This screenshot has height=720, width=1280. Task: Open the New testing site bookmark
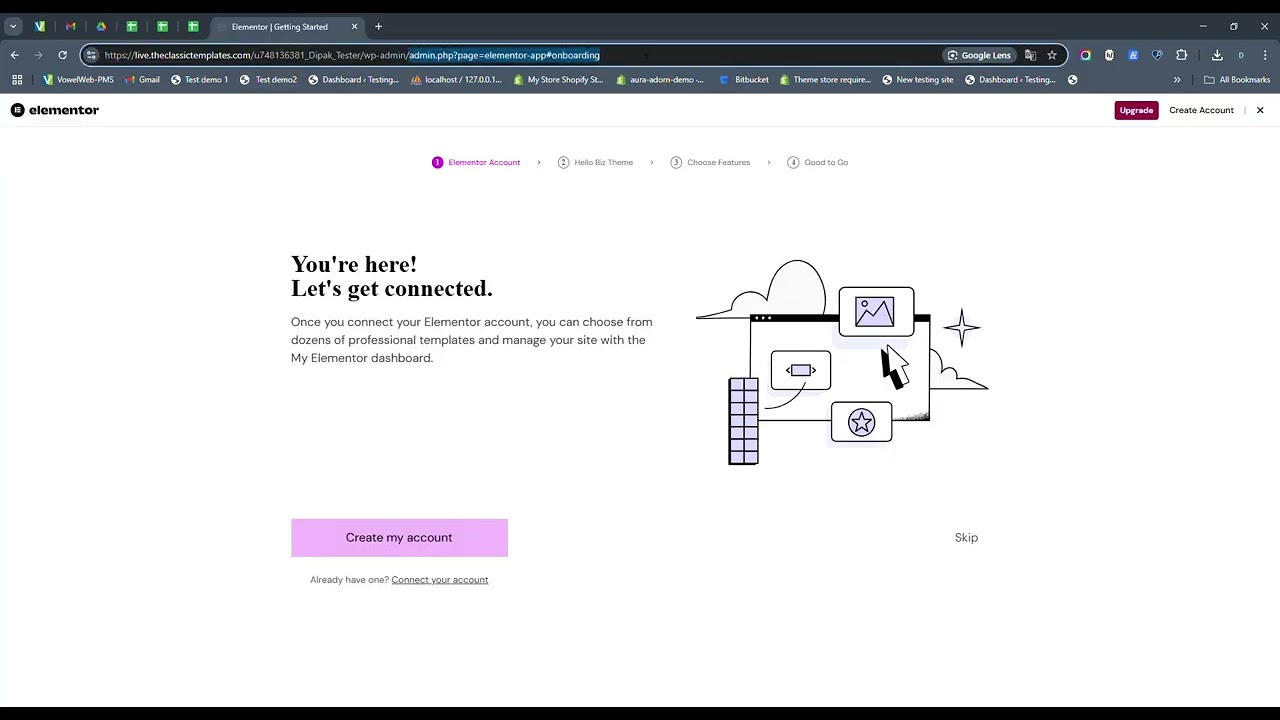[917, 80]
